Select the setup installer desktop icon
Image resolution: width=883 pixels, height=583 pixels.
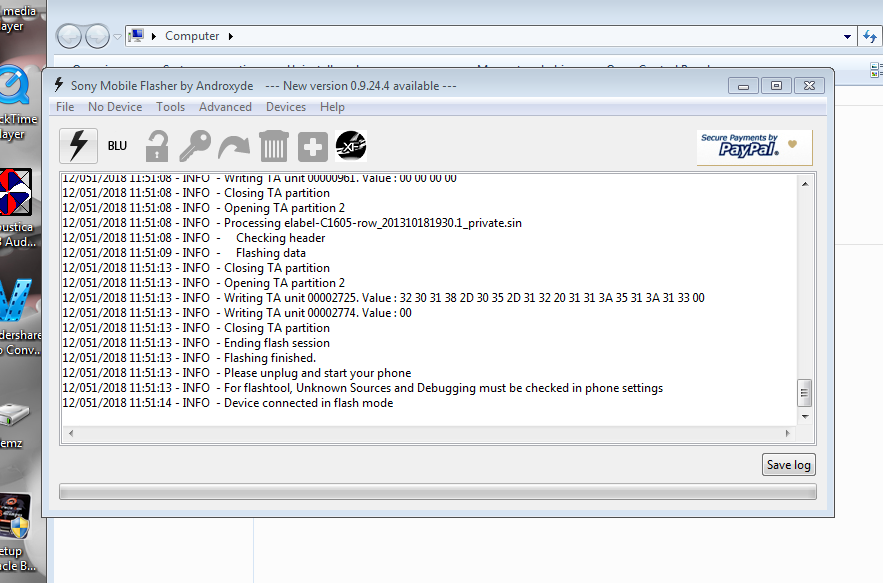(x=16, y=533)
